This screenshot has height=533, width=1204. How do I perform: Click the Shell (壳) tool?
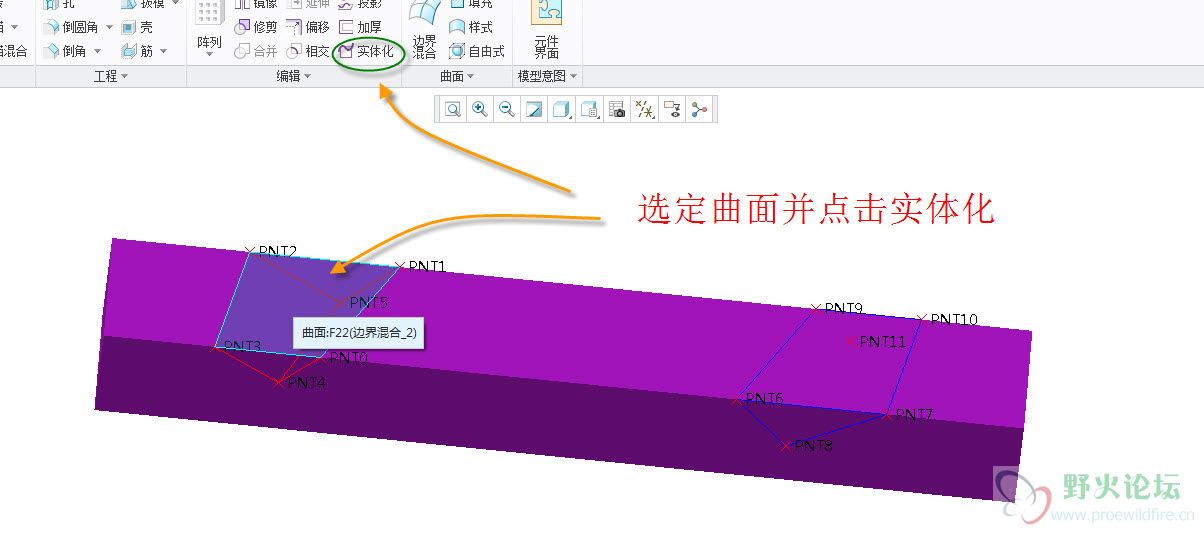(137, 27)
